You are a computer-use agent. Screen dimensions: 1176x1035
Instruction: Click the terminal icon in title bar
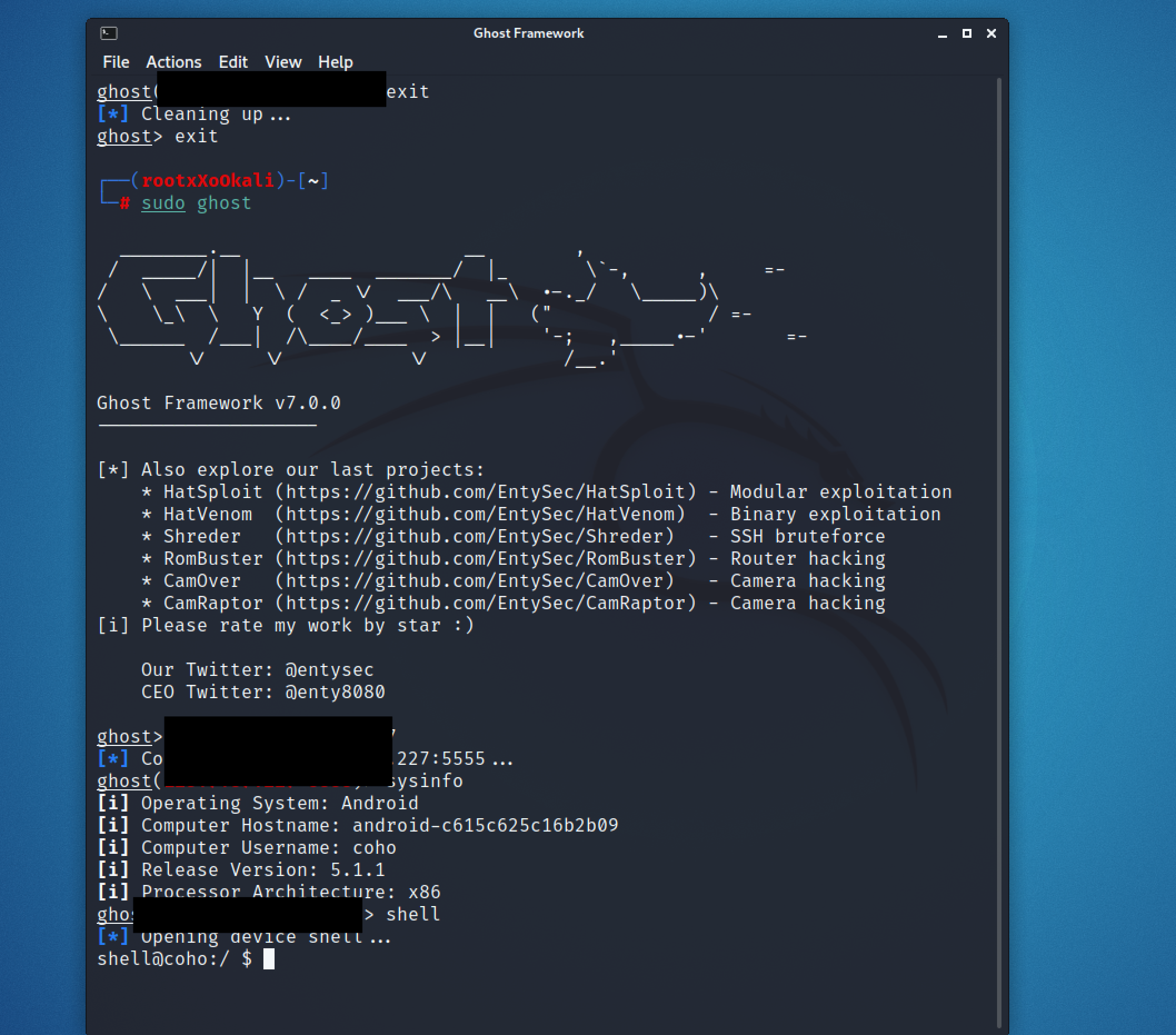pyautogui.click(x=109, y=33)
